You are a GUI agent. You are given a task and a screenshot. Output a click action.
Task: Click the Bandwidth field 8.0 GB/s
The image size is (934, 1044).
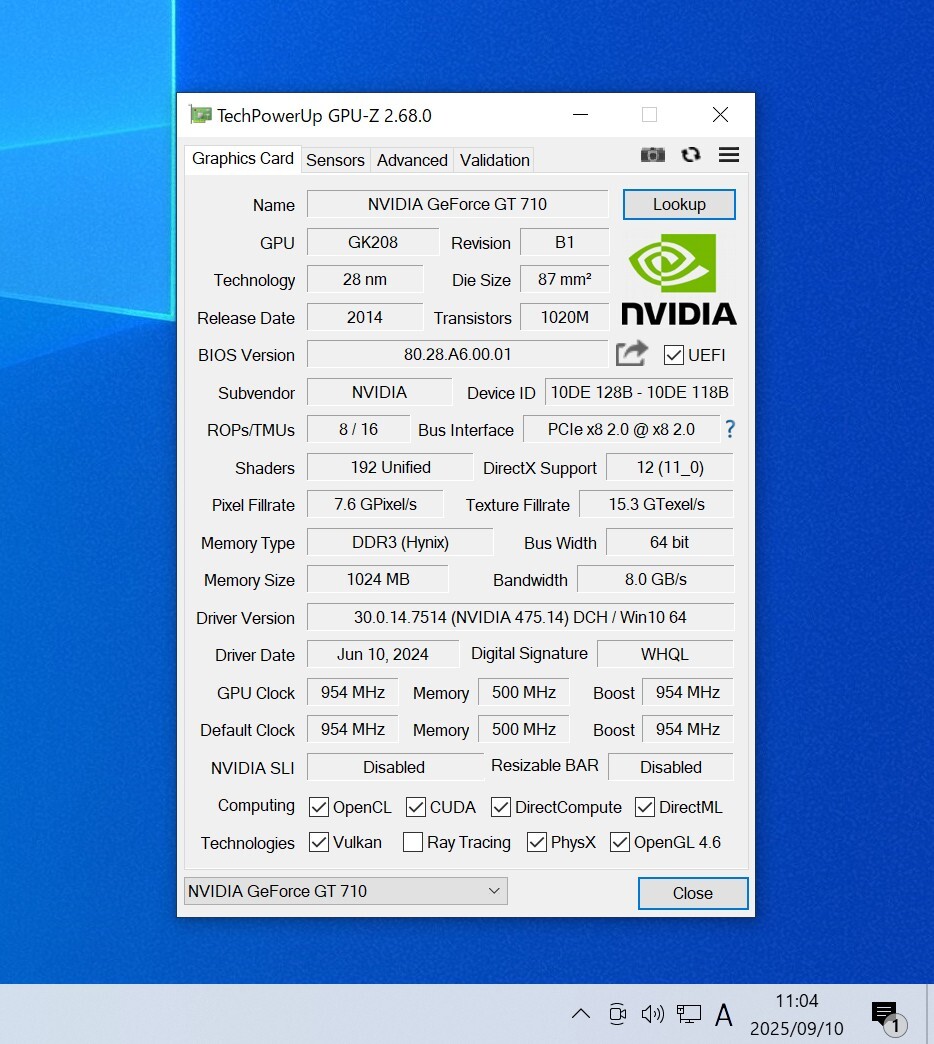coord(656,579)
